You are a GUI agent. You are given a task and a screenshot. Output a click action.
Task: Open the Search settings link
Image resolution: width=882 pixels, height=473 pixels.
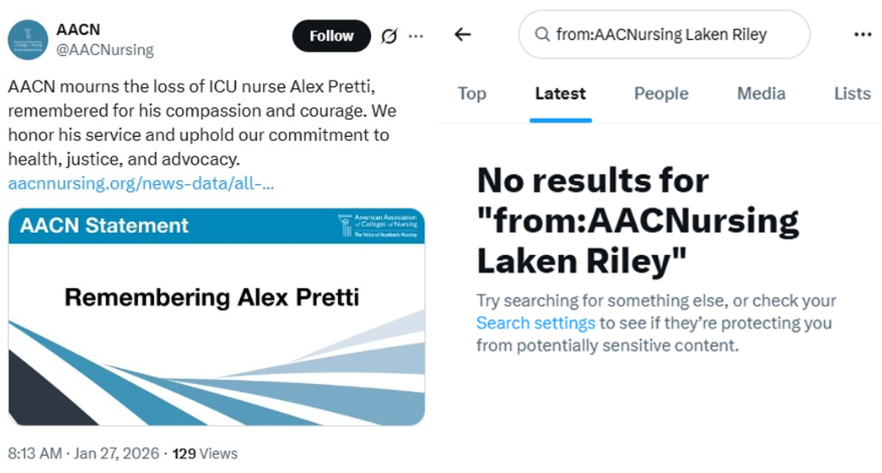click(x=536, y=323)
